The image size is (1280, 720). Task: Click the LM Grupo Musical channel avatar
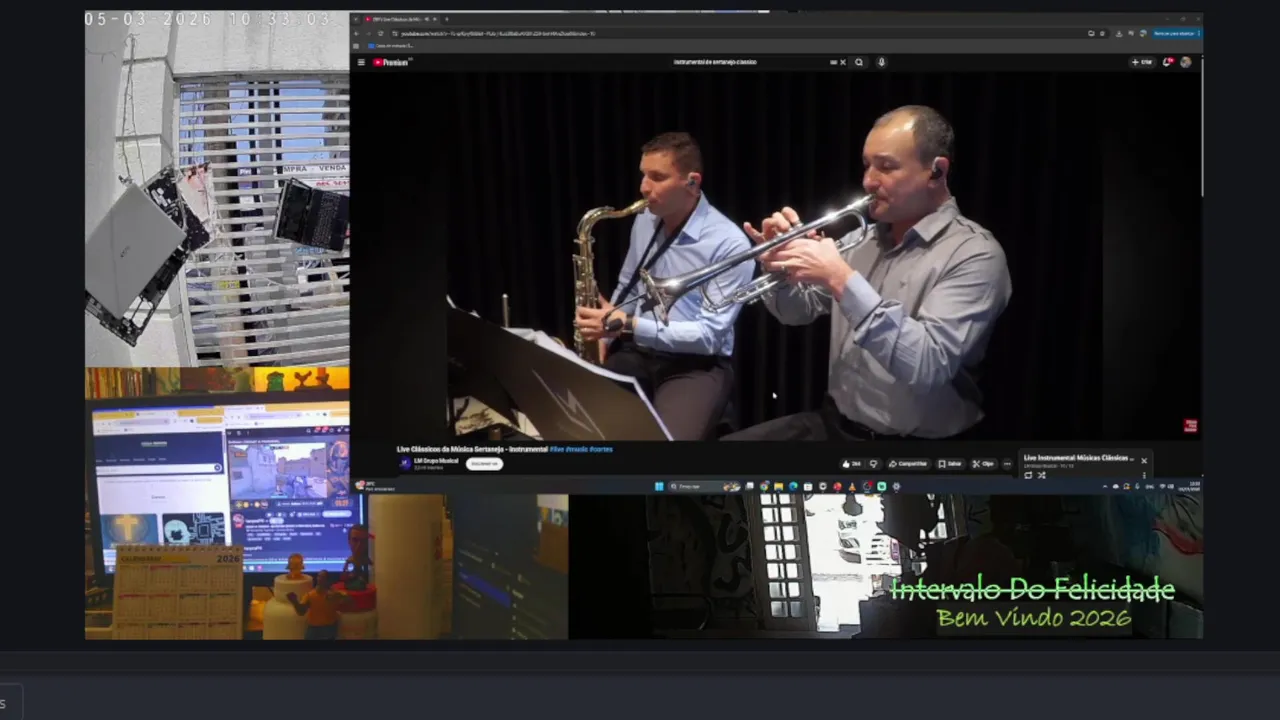[x=404, y=464]
